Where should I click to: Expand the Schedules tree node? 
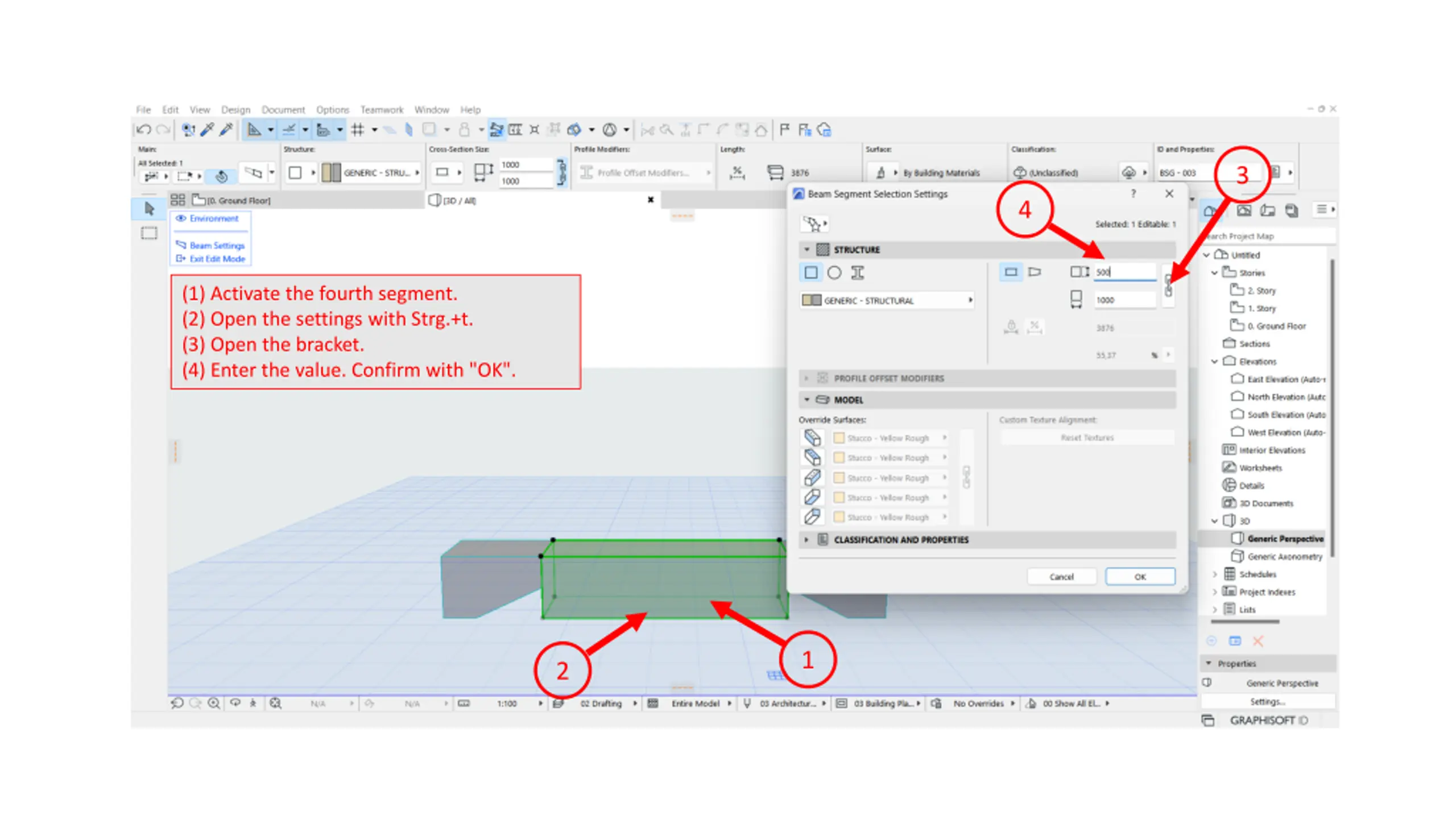pos(1214,574)
